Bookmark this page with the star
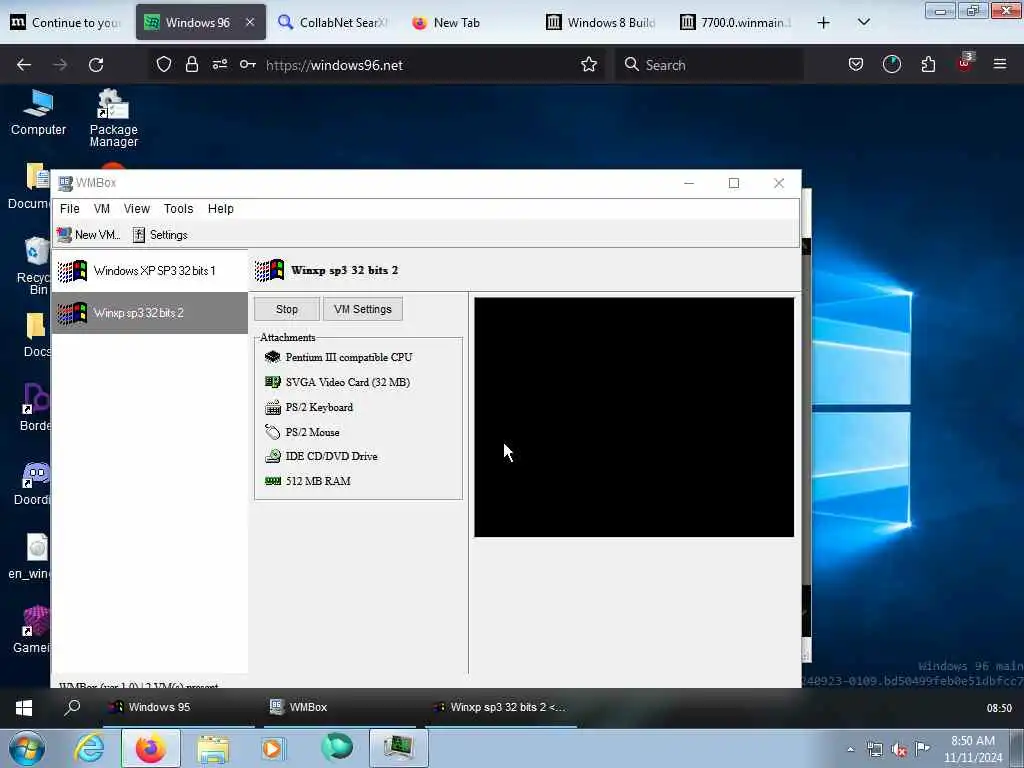Image resolution: width=1024 pixels, height=768 pixels. point(588,64)
